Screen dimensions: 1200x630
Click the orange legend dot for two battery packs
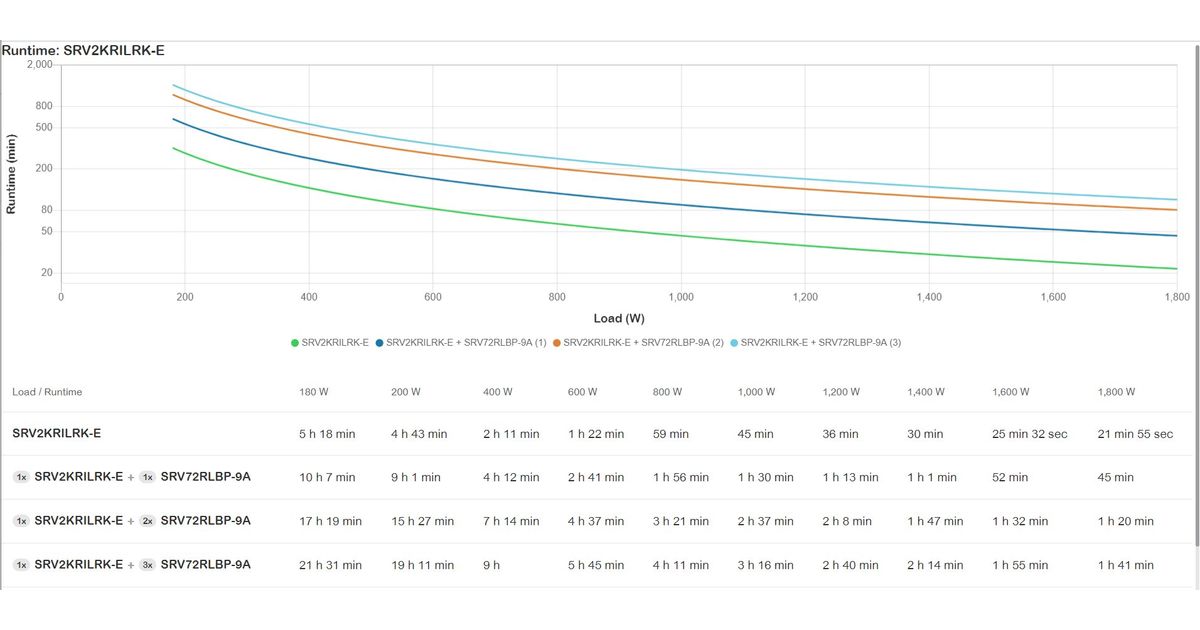click(556, 343)
